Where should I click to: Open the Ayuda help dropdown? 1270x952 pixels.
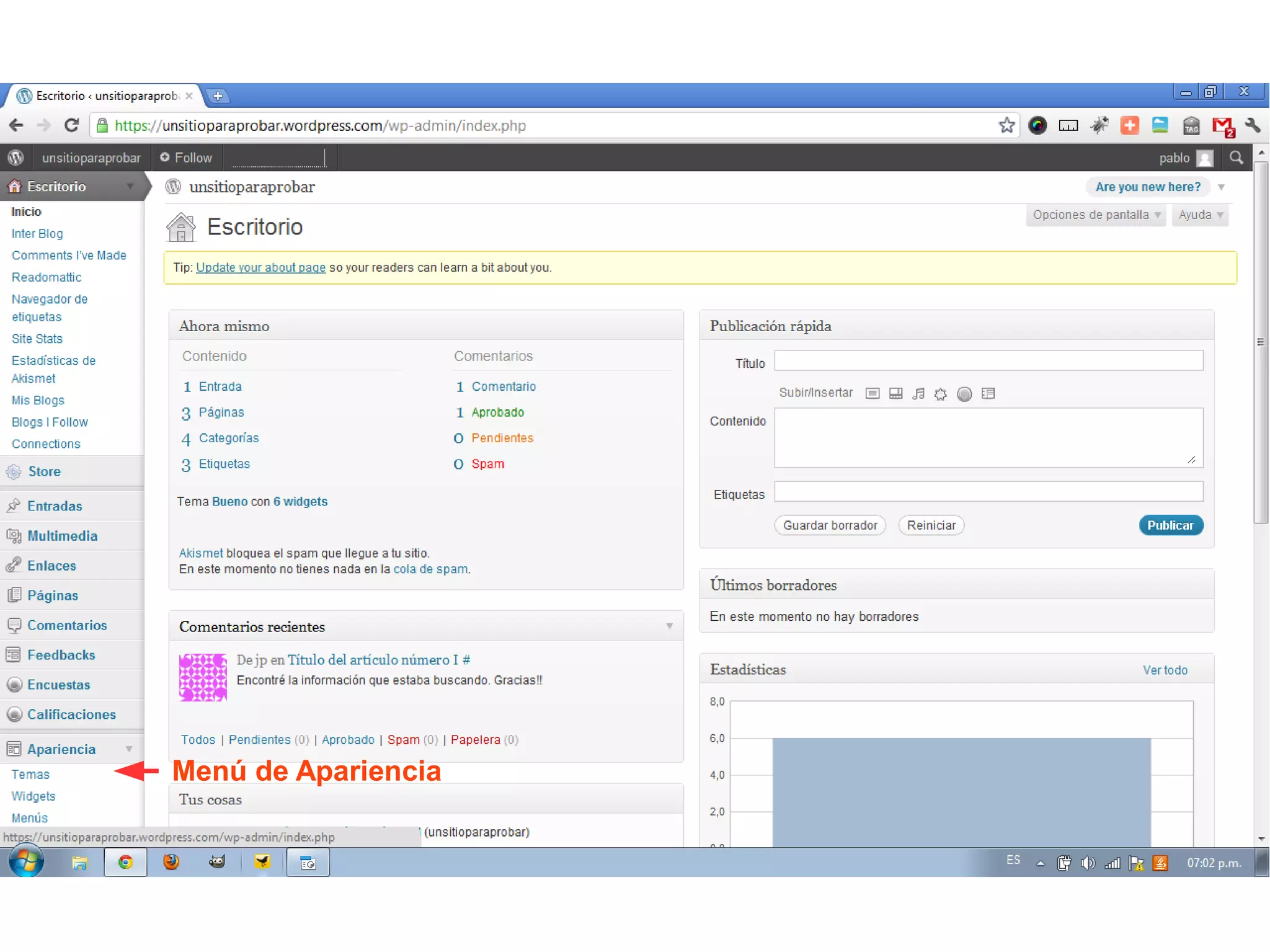pos(1200,215)
